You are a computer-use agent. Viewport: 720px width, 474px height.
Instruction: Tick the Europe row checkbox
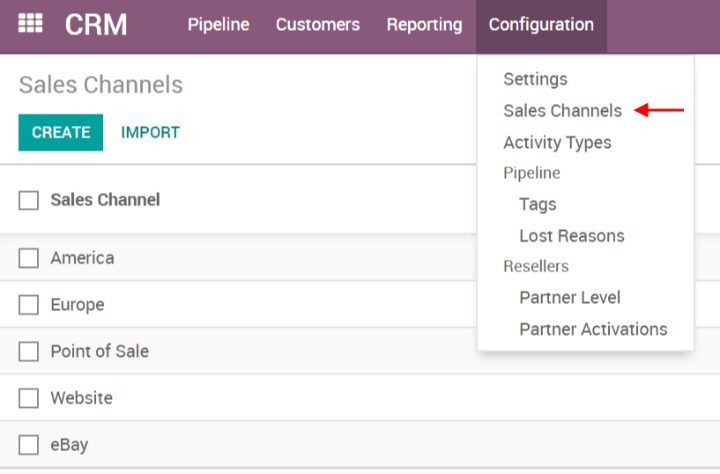click(x=29, y=305)
